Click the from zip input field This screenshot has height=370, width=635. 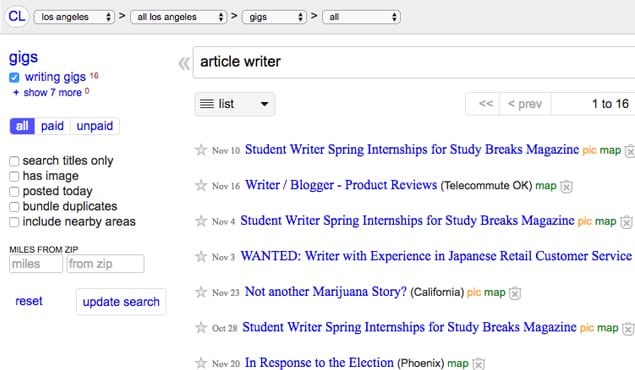coord(105,264)
